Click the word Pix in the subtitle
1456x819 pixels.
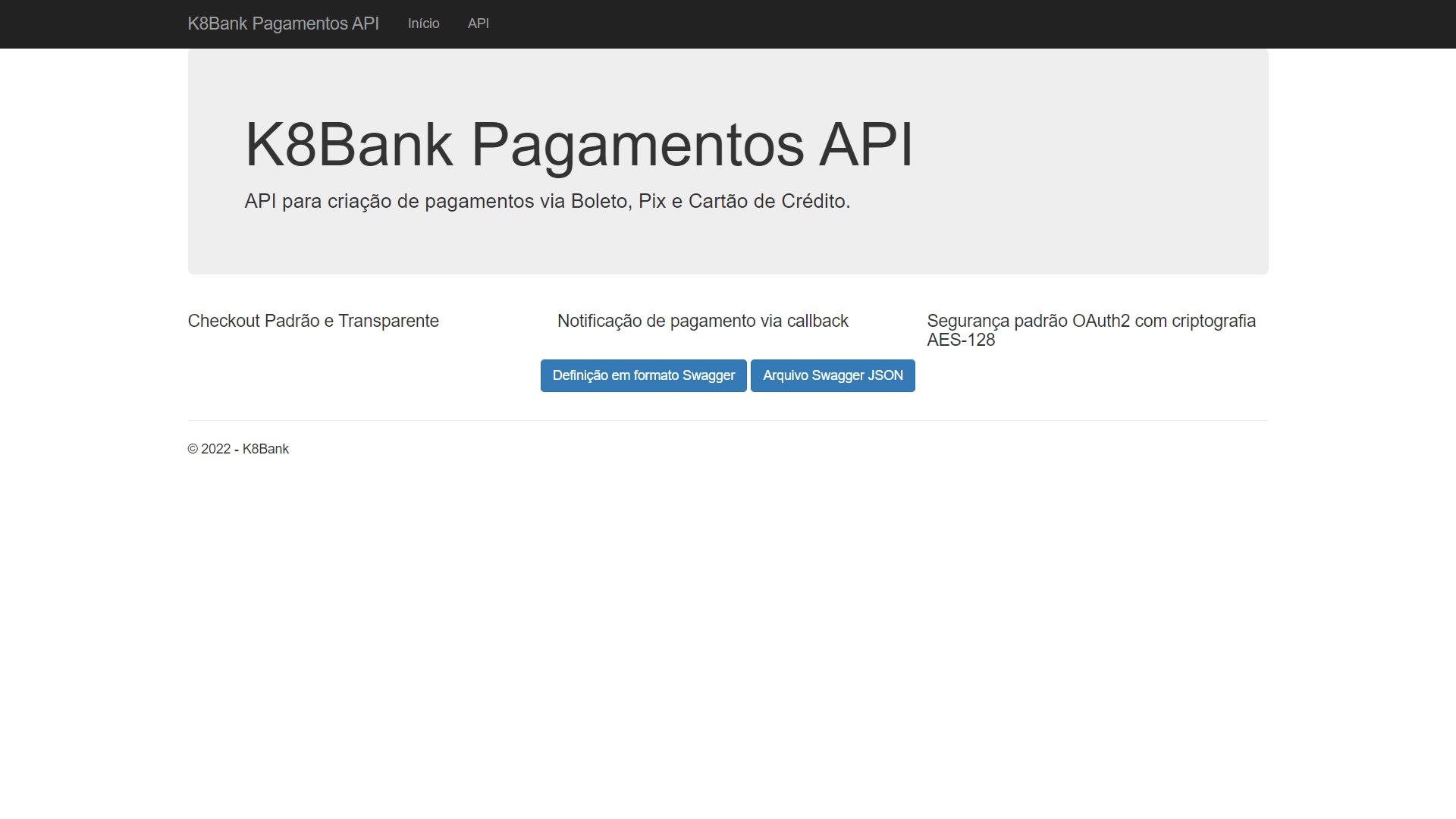tap(651, 201)
